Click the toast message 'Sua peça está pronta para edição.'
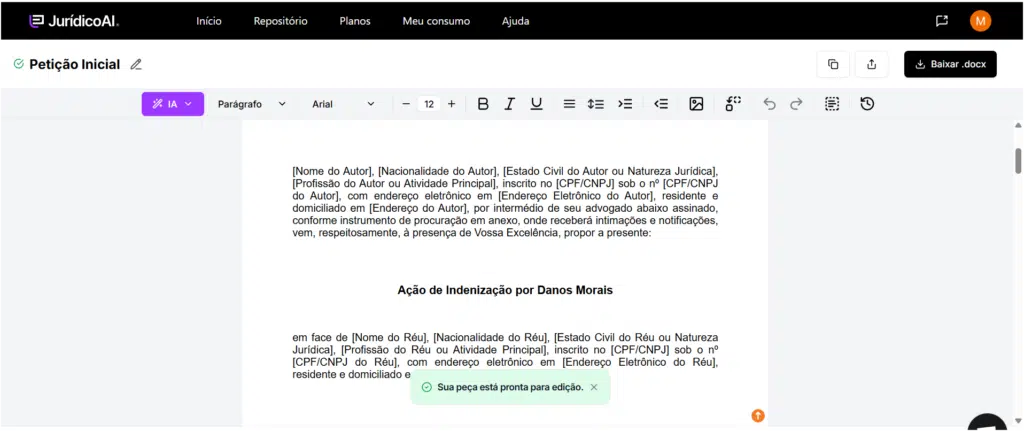This screenshot has width=1024, height=431. tap(510, 387)
